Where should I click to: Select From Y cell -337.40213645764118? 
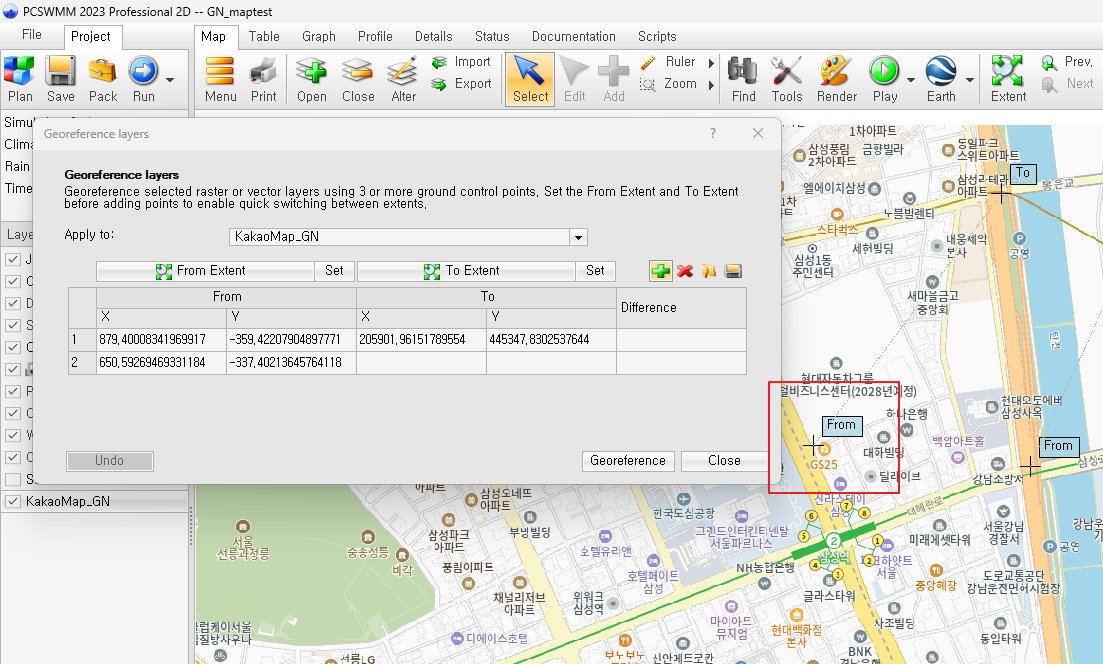click(291, 363)
